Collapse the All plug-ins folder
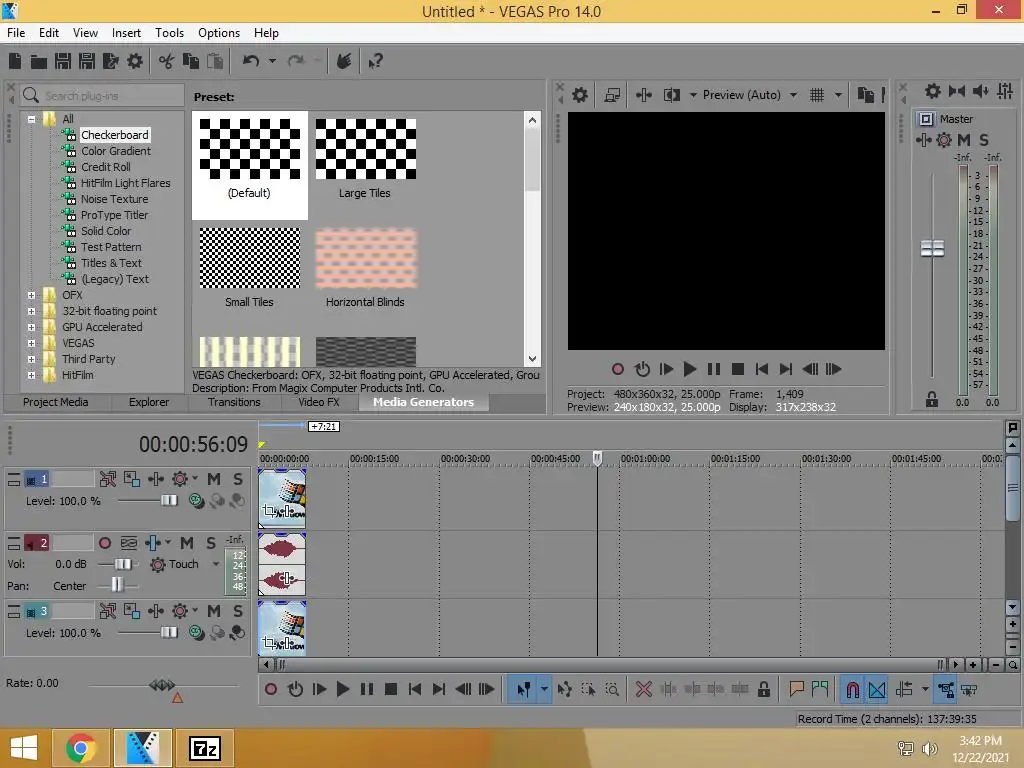Viewport: 1024px width, 768px height. [x=31, y=120]
